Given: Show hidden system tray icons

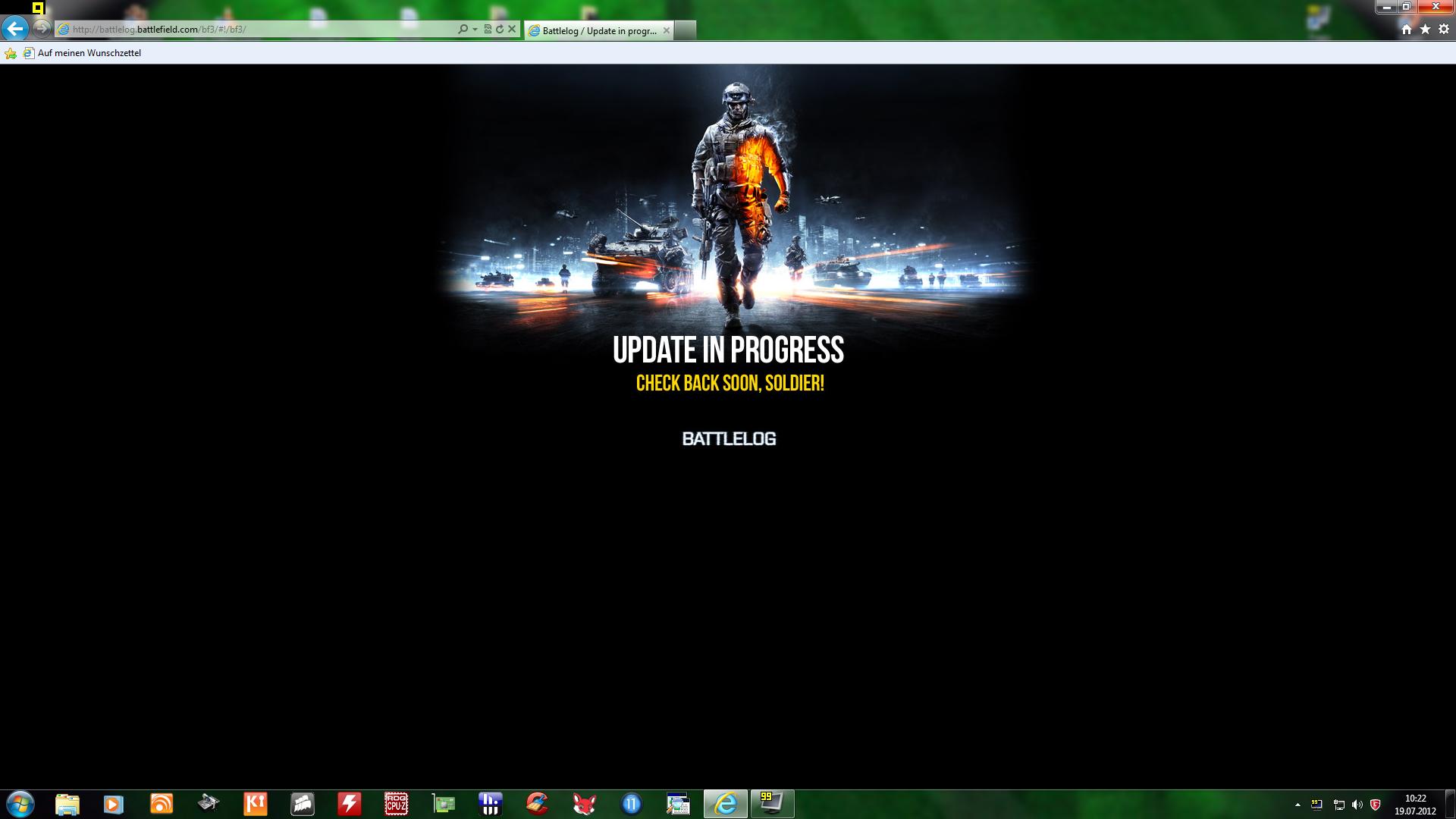Looking at the screenshot, I should pos(1298,805).
